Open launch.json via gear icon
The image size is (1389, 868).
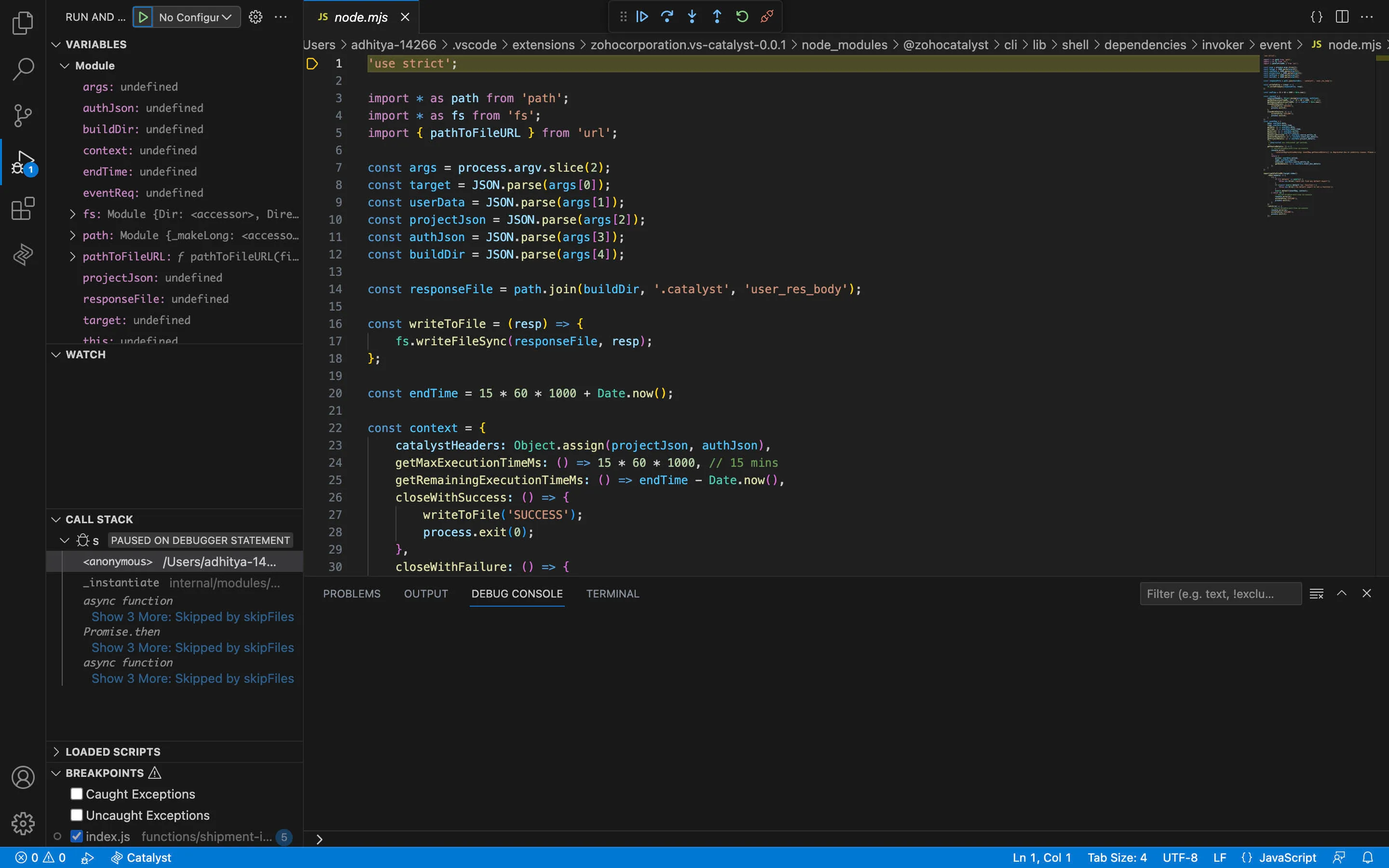pyautogui.click(x=256, y=17)
